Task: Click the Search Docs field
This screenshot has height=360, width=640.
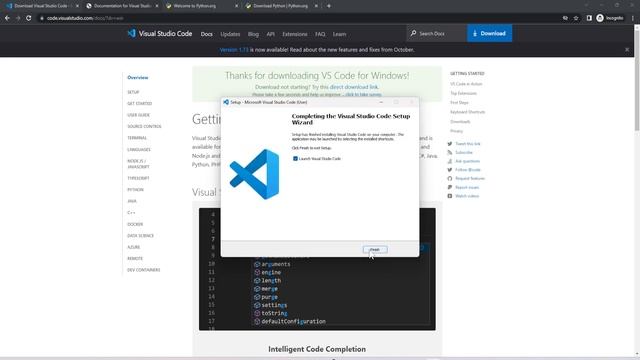Action: tap(437, 33)
